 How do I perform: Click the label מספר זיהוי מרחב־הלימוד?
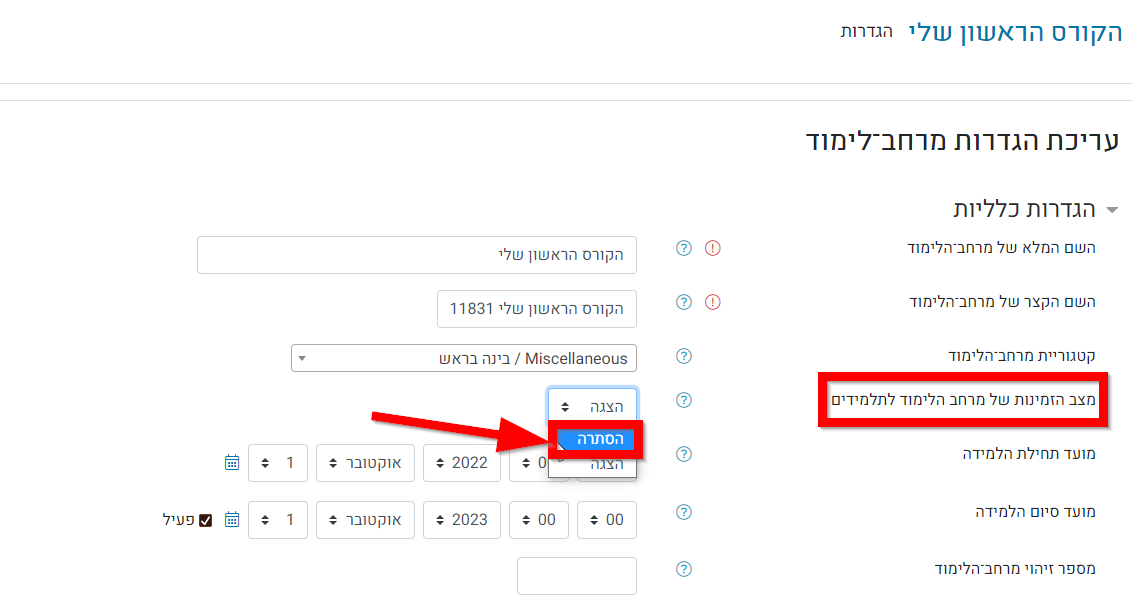tap(1015, 569)
